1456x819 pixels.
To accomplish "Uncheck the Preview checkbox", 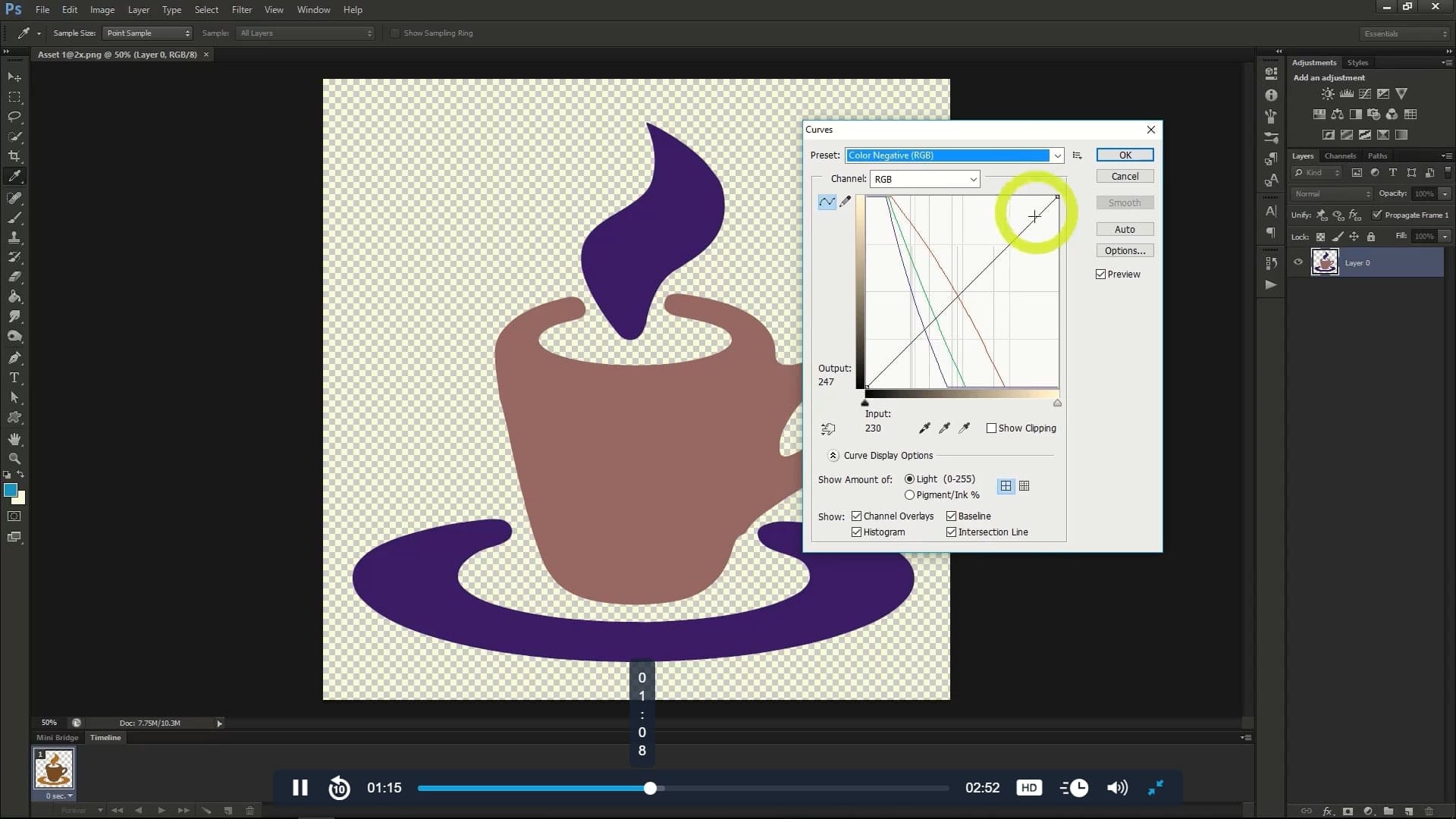I will [1100, 275].
